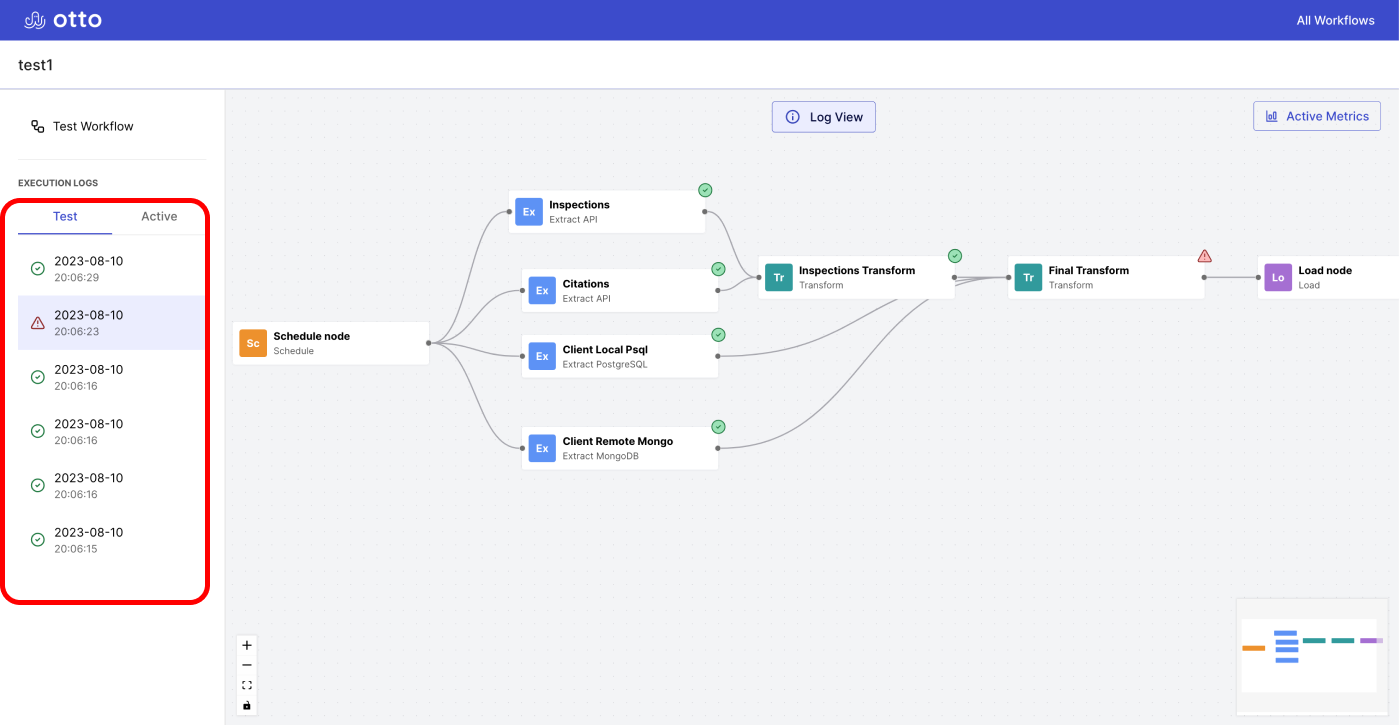
Task: Switch to the Test logs tab
Action: (x=65, y=216)
